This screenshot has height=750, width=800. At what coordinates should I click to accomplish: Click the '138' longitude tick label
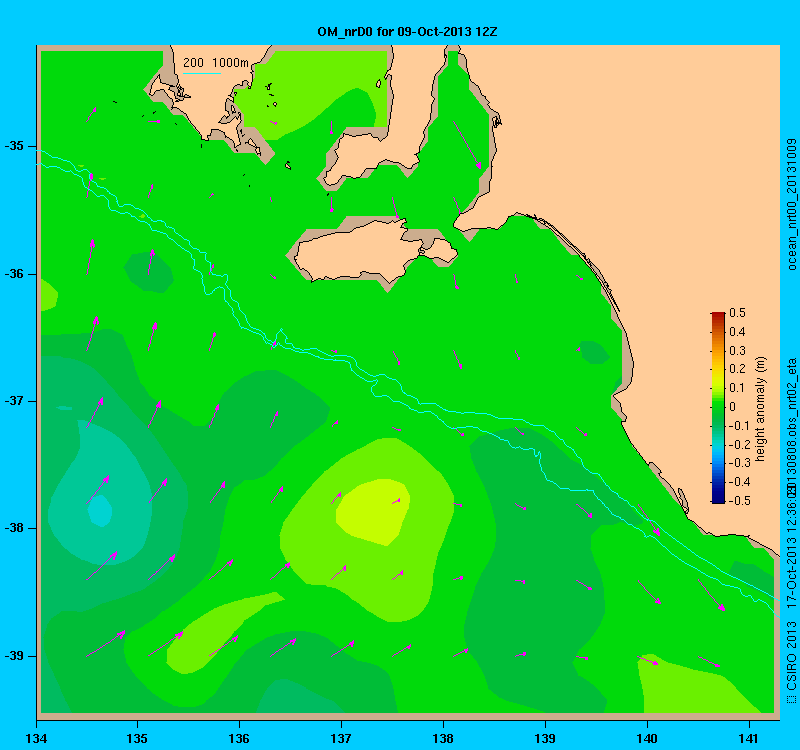443,739
